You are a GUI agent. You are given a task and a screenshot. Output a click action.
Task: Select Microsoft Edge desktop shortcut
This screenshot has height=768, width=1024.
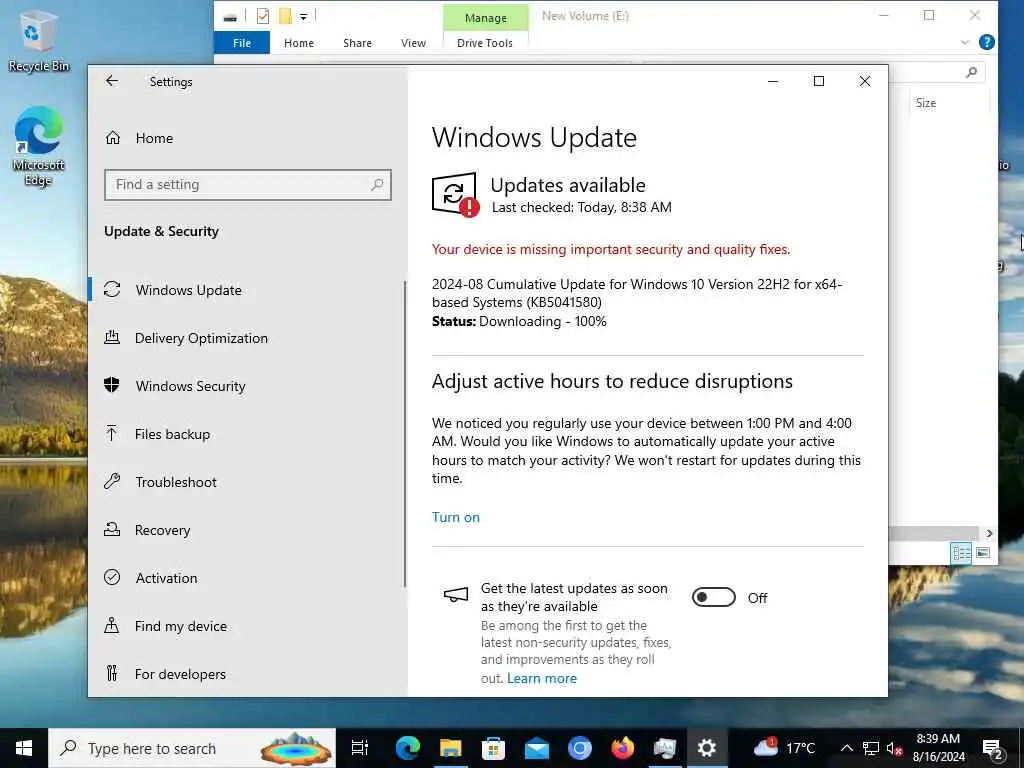[x=38, y=147]
